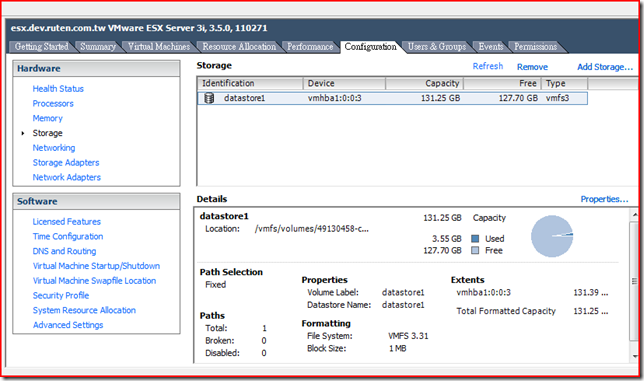Sort by Identification column header

(x=250, y=83)
